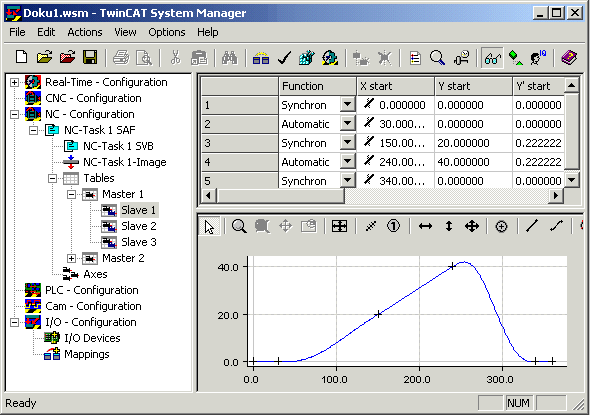Select the Mappings tree item
This screenshot has width=590, height=415.
pos(87,354)
